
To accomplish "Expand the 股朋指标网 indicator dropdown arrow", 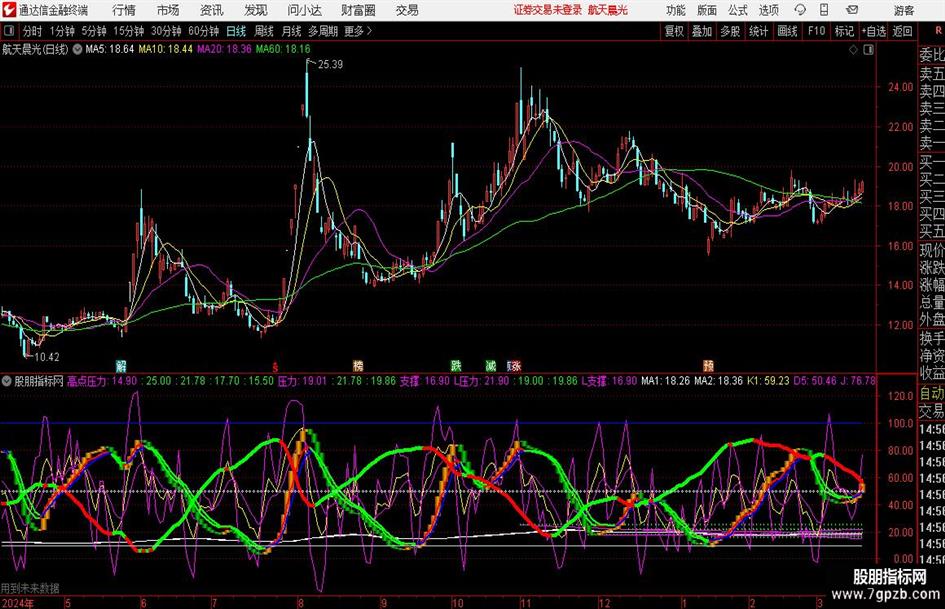I will click(x=7, y=381).
